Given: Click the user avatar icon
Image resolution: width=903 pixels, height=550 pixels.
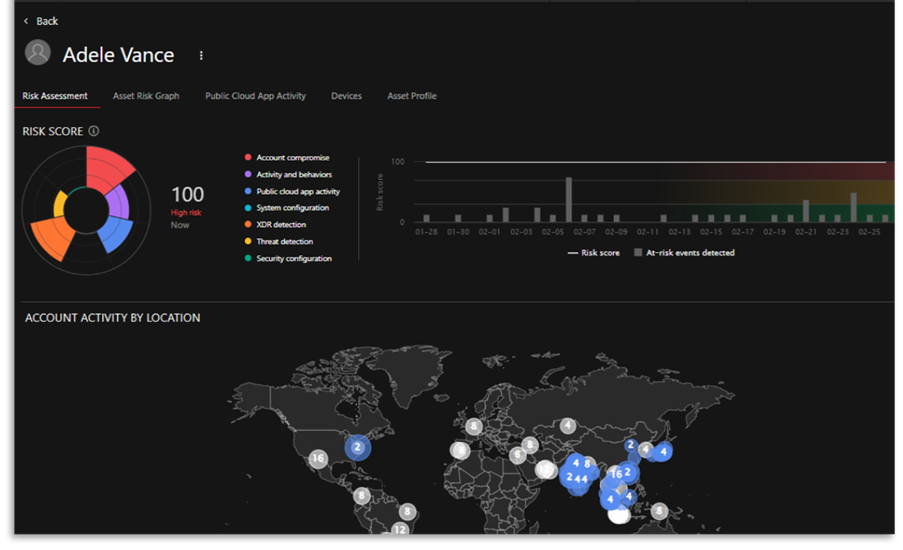Looking at the screenshot, I should click(x=38, y=54).
